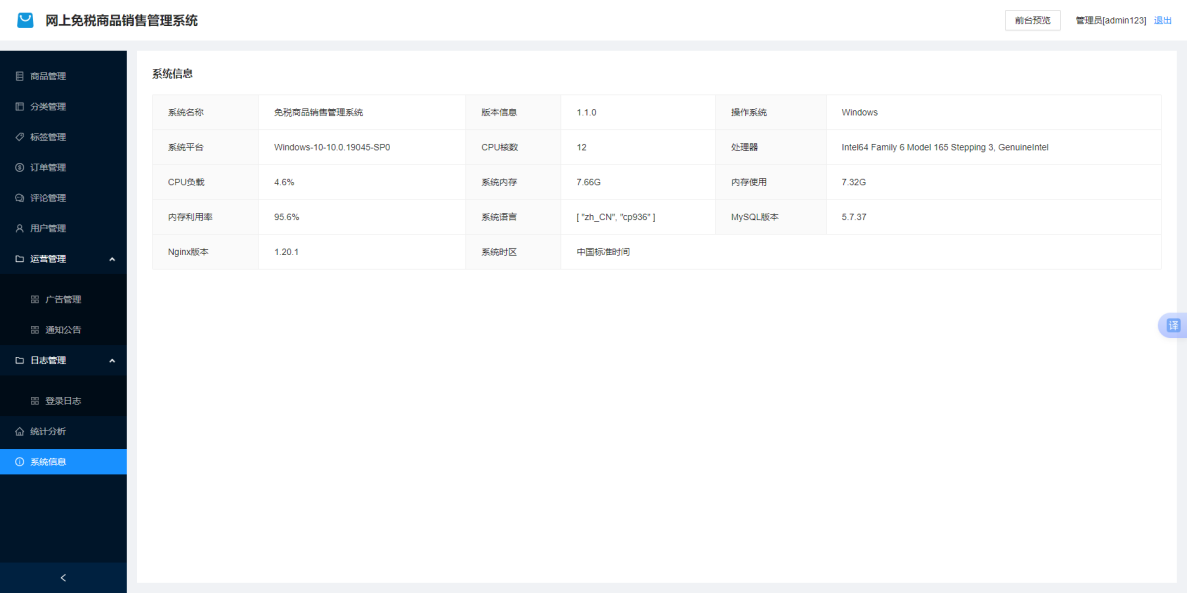Click the 标签管理 tag icon

pyautogui.click(x=20, y=137)
